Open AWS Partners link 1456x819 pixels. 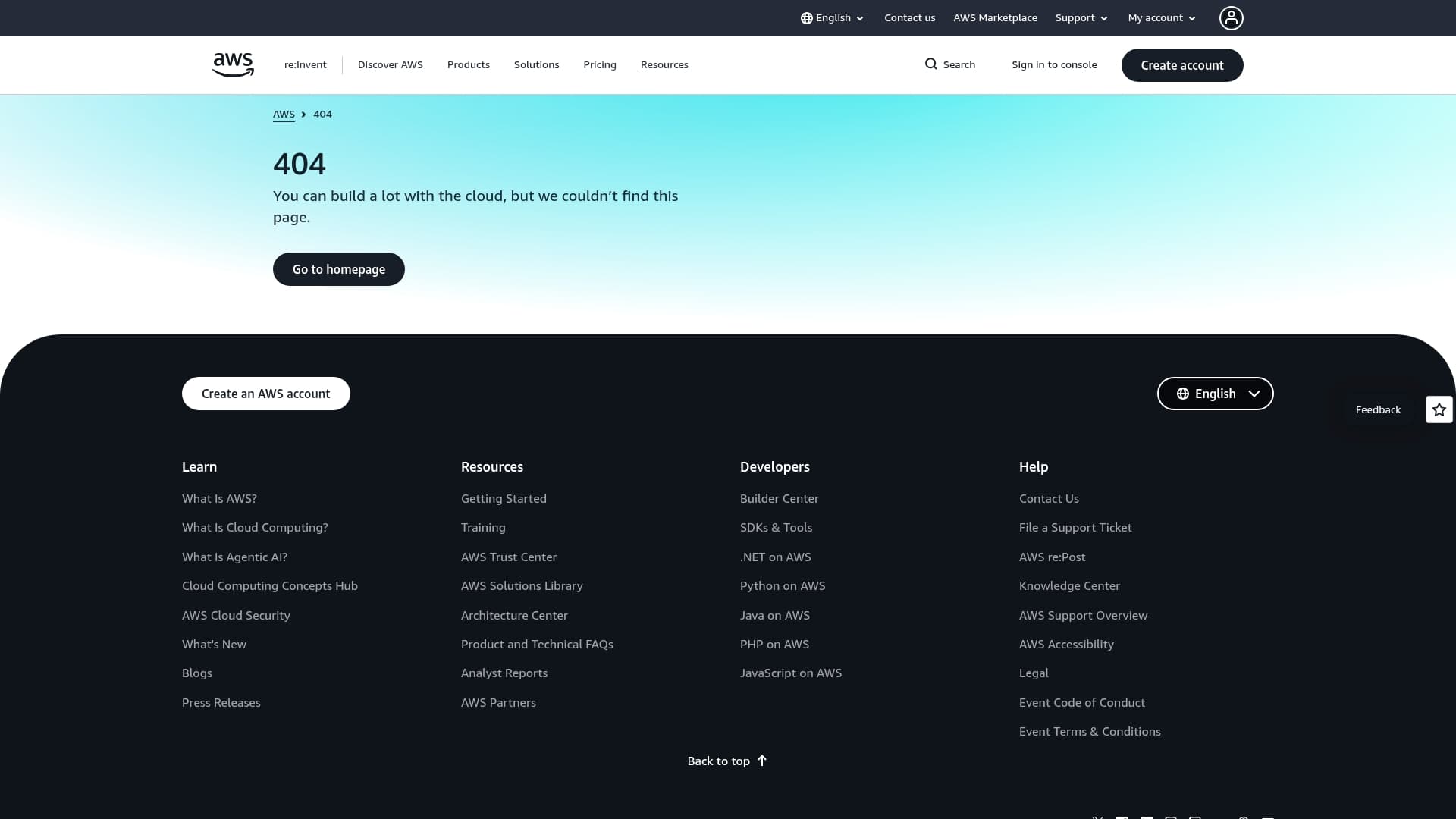click(498, 702)
